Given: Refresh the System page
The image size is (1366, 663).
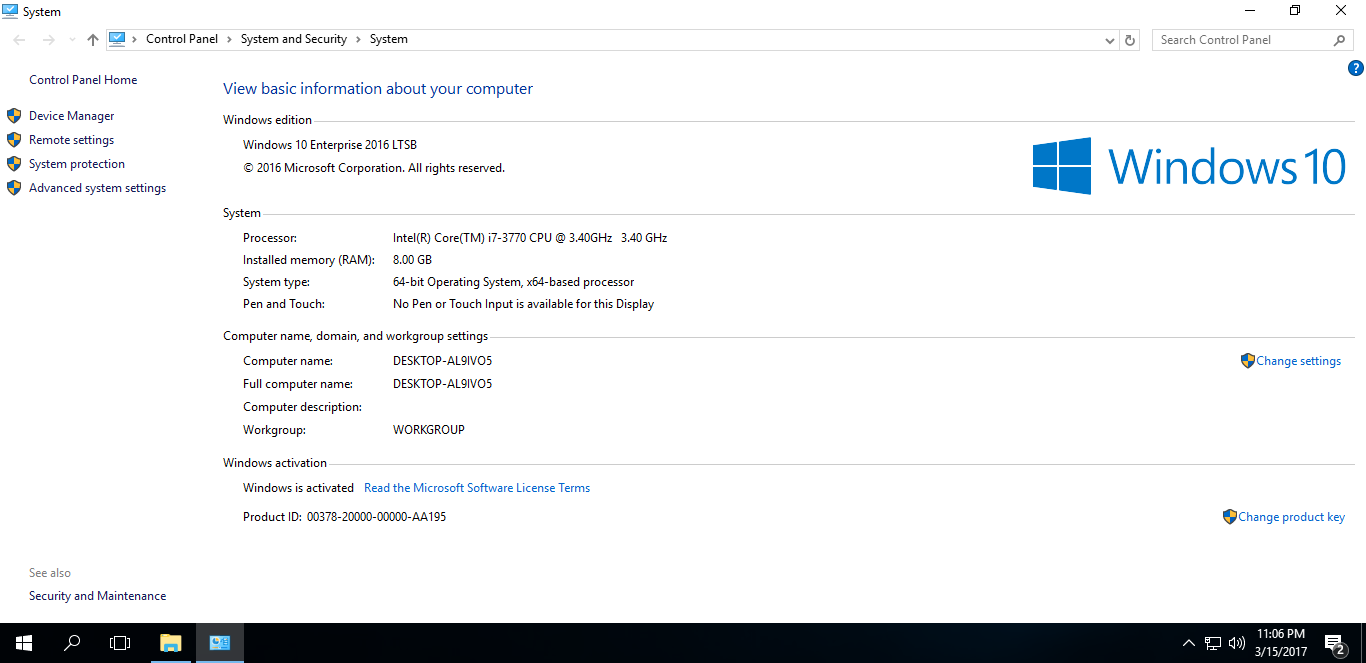Looking at the screenshot, I should [1130, 40].
